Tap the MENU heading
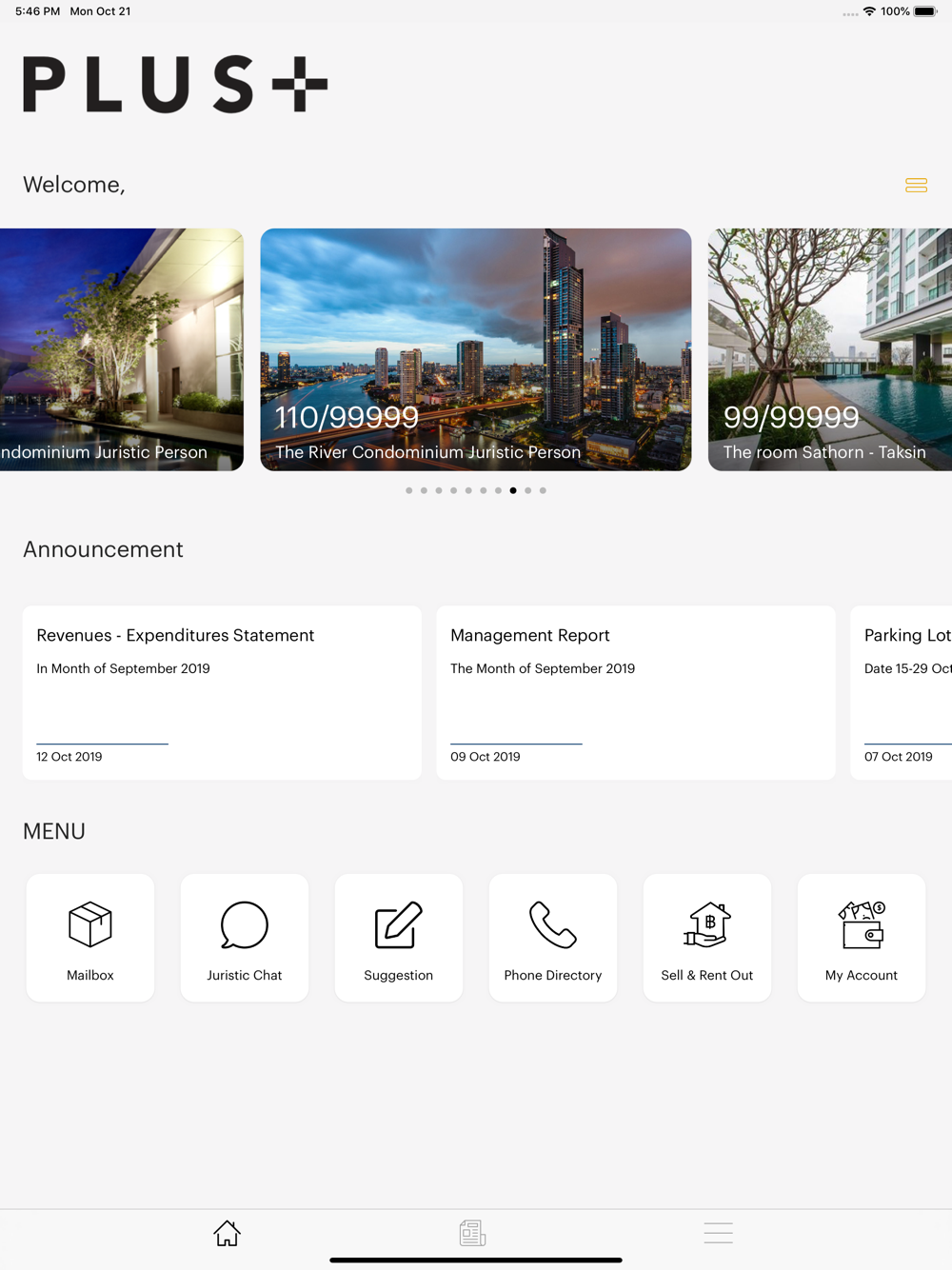The width and height of the screenshot is (952, 1270). click(x=54, y=831)
